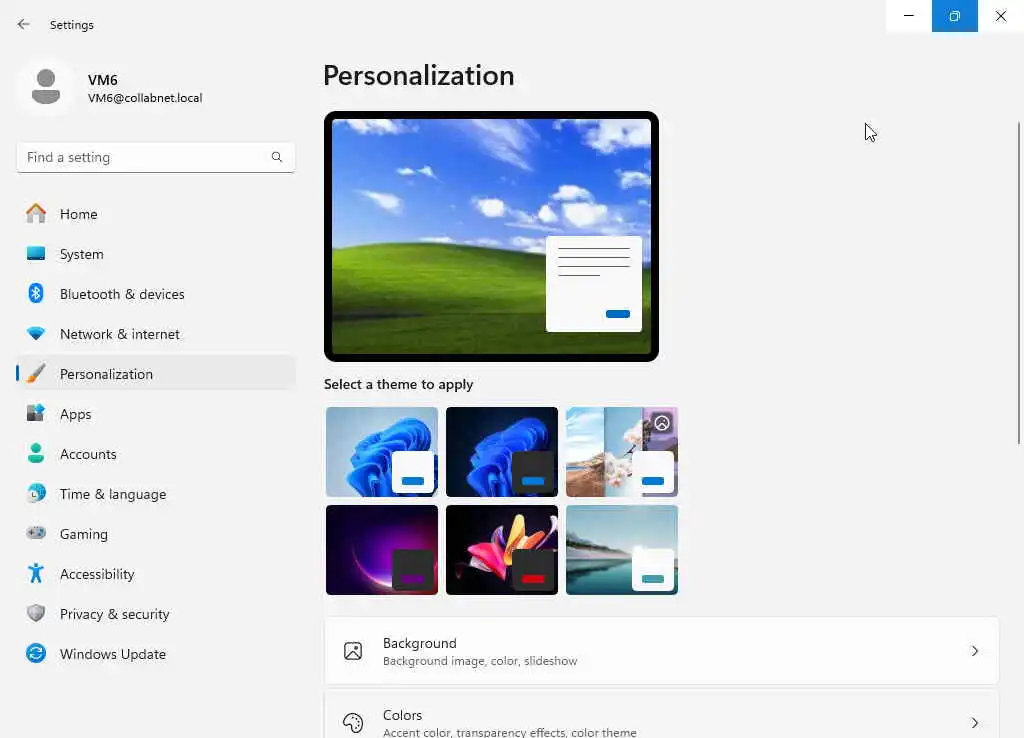Open Windows Update label

[x=113, y=654]
